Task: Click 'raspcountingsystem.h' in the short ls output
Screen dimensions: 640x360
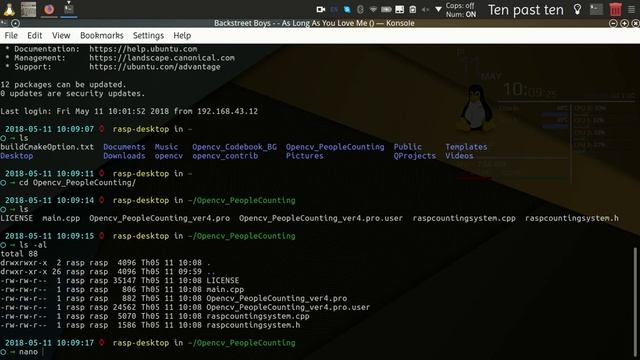Action: (x=571, y=218)
